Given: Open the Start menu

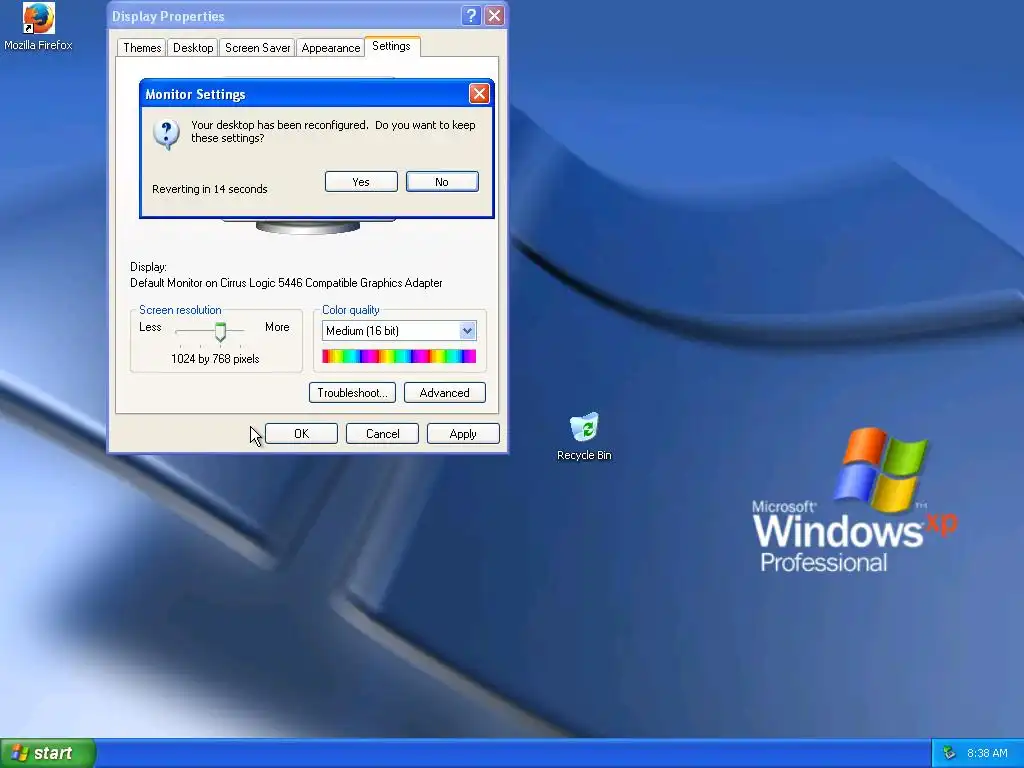Looking at the screenshot, I should click(48, 753).
